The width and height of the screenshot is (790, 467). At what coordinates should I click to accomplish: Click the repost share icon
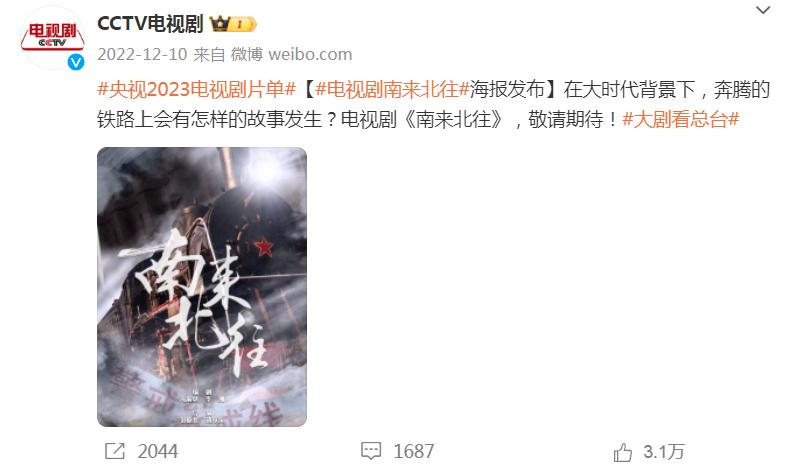click(x=114, y=451)
